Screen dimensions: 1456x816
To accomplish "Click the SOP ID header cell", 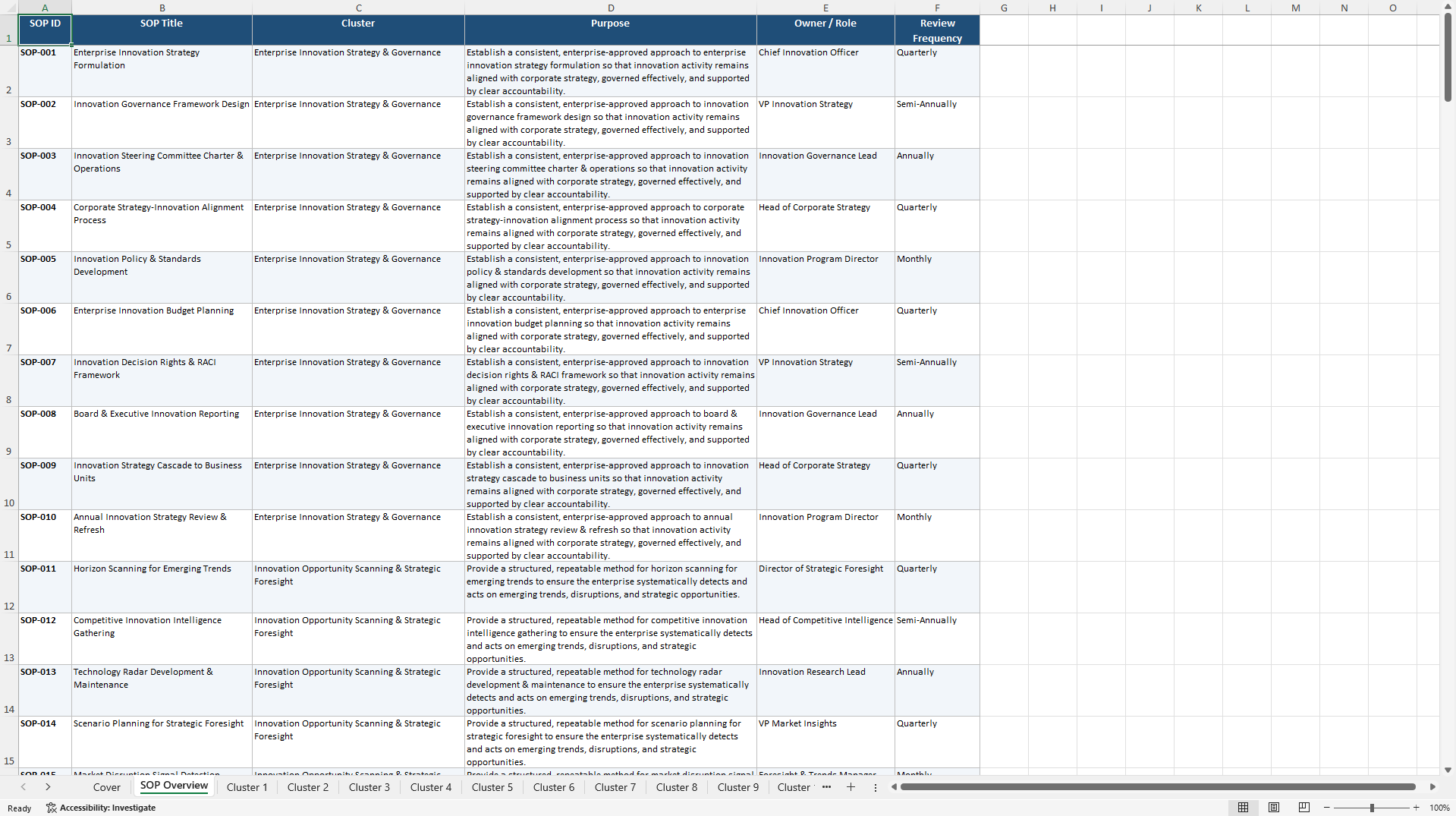I will (x=45, y=30).
